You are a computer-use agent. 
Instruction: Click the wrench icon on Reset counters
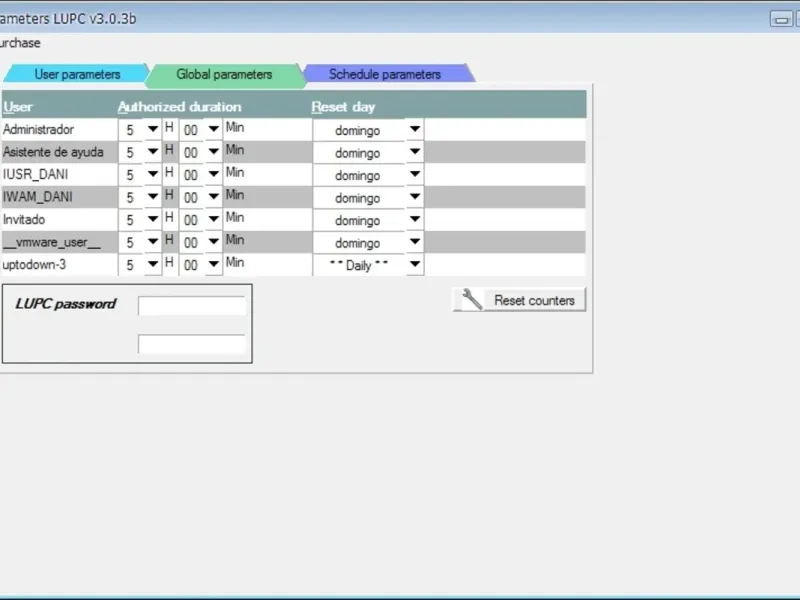[472, 299]
